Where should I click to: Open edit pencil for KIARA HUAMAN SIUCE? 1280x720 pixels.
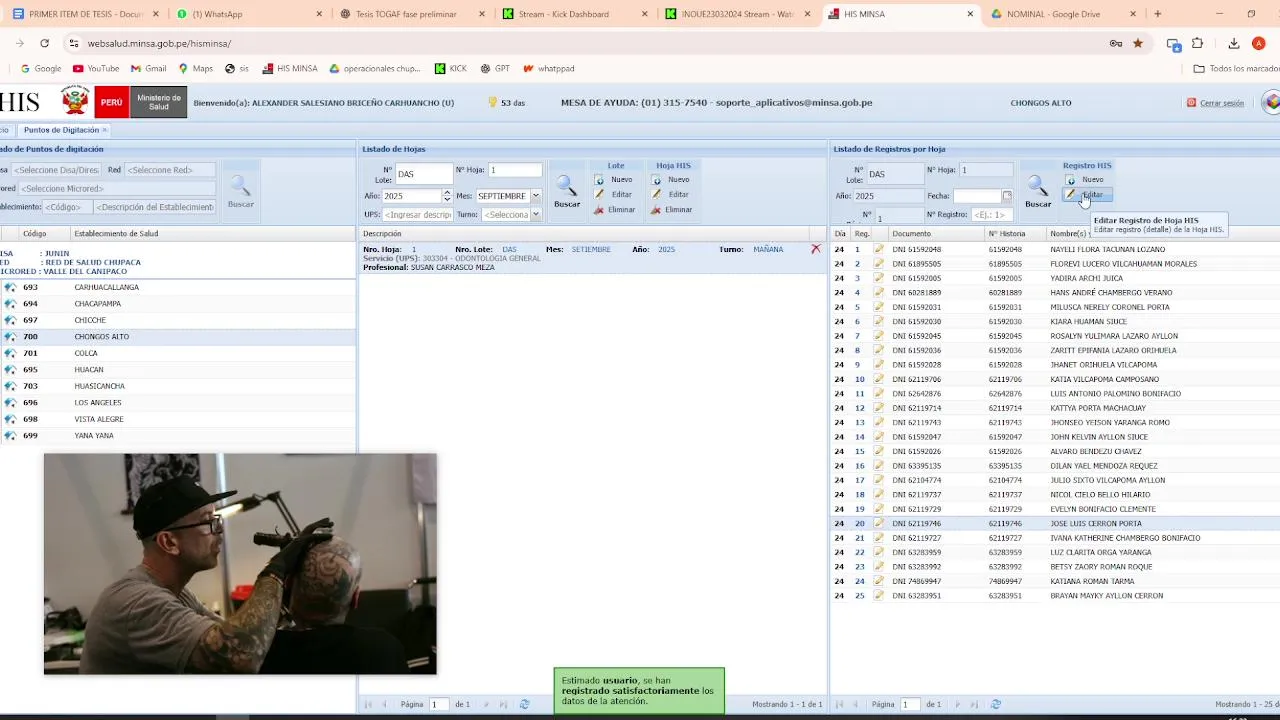(x=879, y=321)
